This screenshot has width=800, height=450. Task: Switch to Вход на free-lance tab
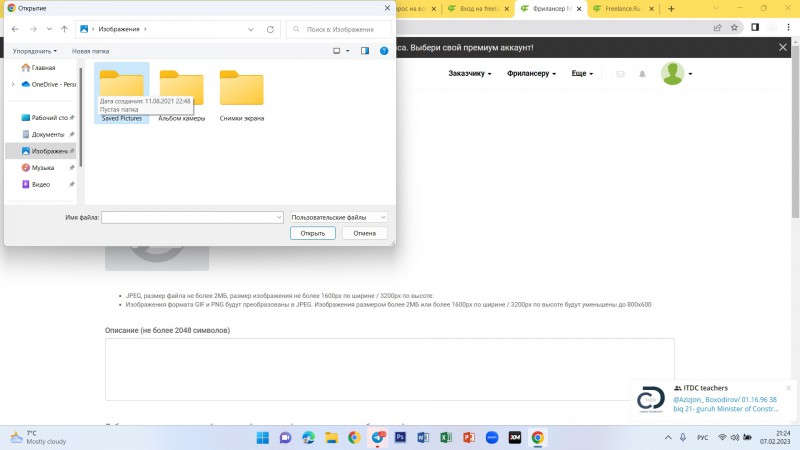[478, 9]
